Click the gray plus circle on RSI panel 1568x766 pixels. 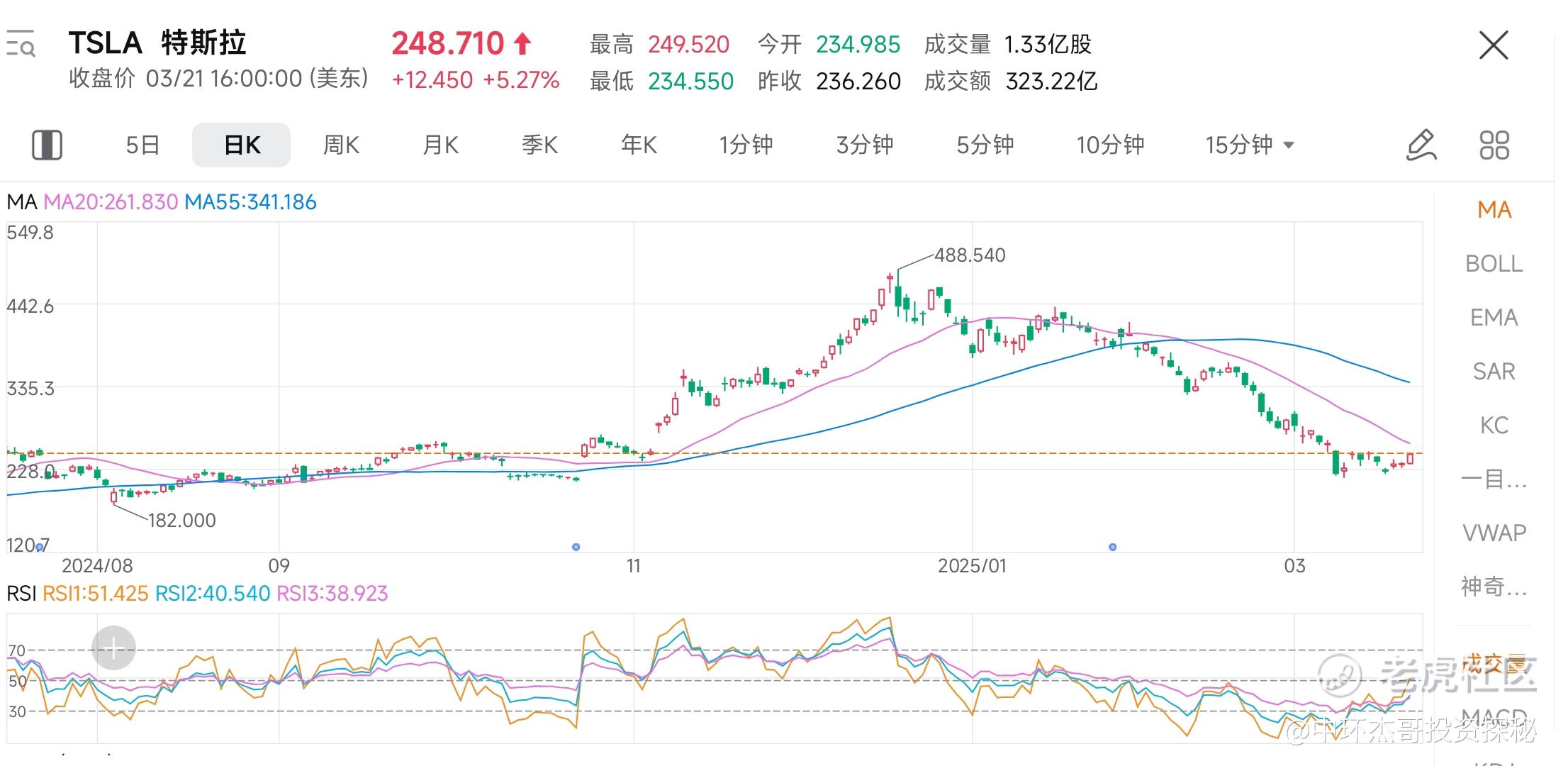113,648
